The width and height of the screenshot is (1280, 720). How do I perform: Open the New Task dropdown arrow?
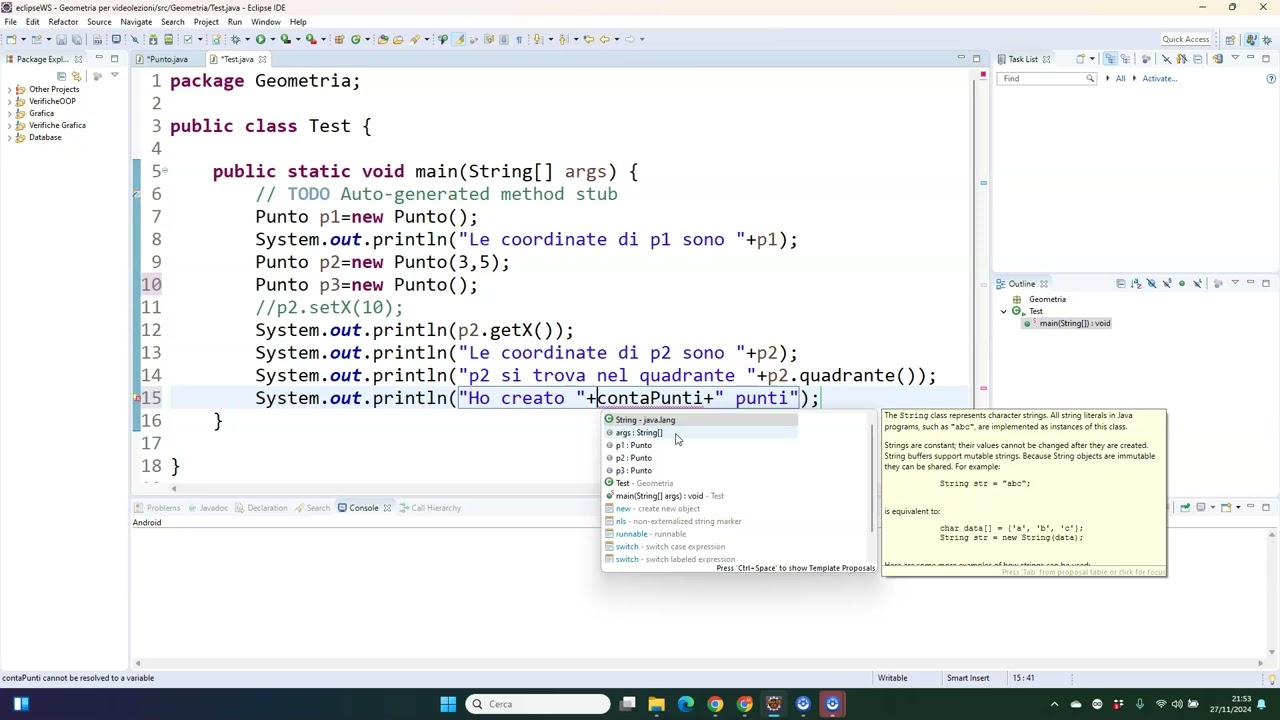pyautogui.click(x=1092, y=59)
